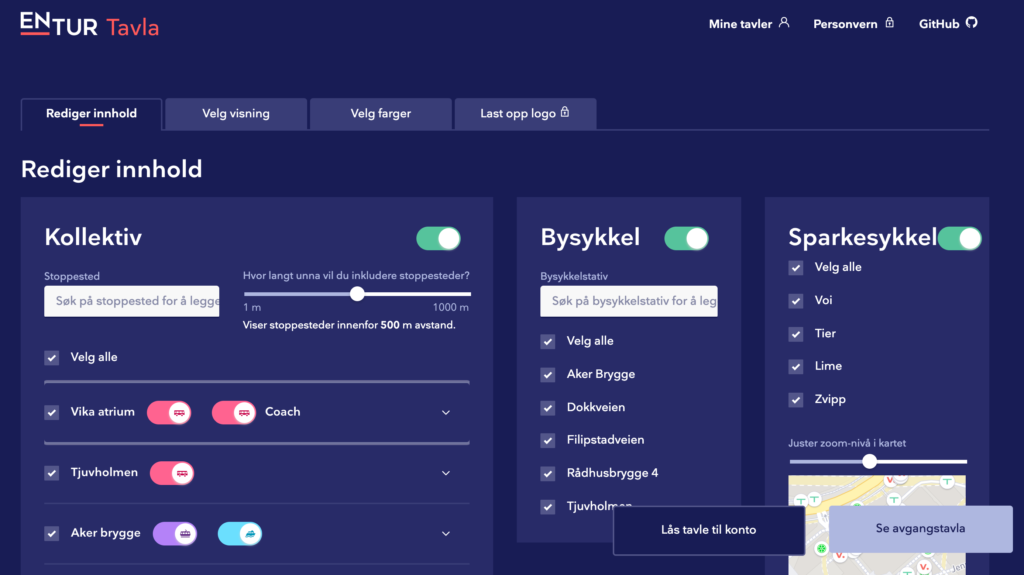Uncheck the Tier scooter checkbox
Screen dimensions: 1024x575
click(795, 334)
